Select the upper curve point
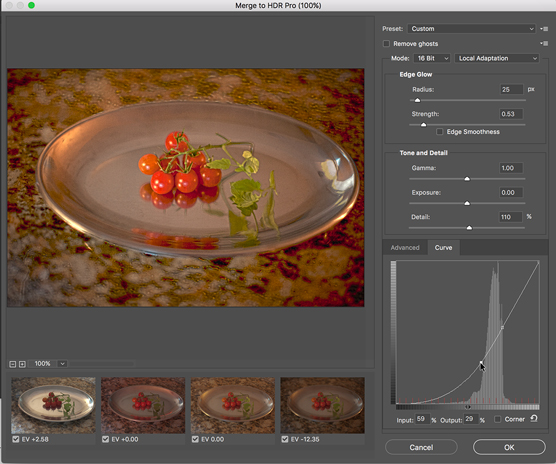The width and height of the screenshot is (556, 464). (502, 328)
